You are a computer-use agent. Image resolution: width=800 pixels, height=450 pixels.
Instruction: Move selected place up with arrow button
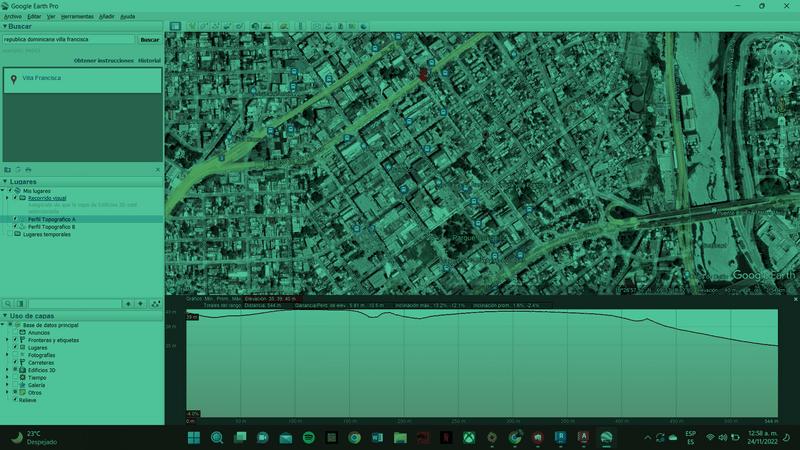pos(128,304)
